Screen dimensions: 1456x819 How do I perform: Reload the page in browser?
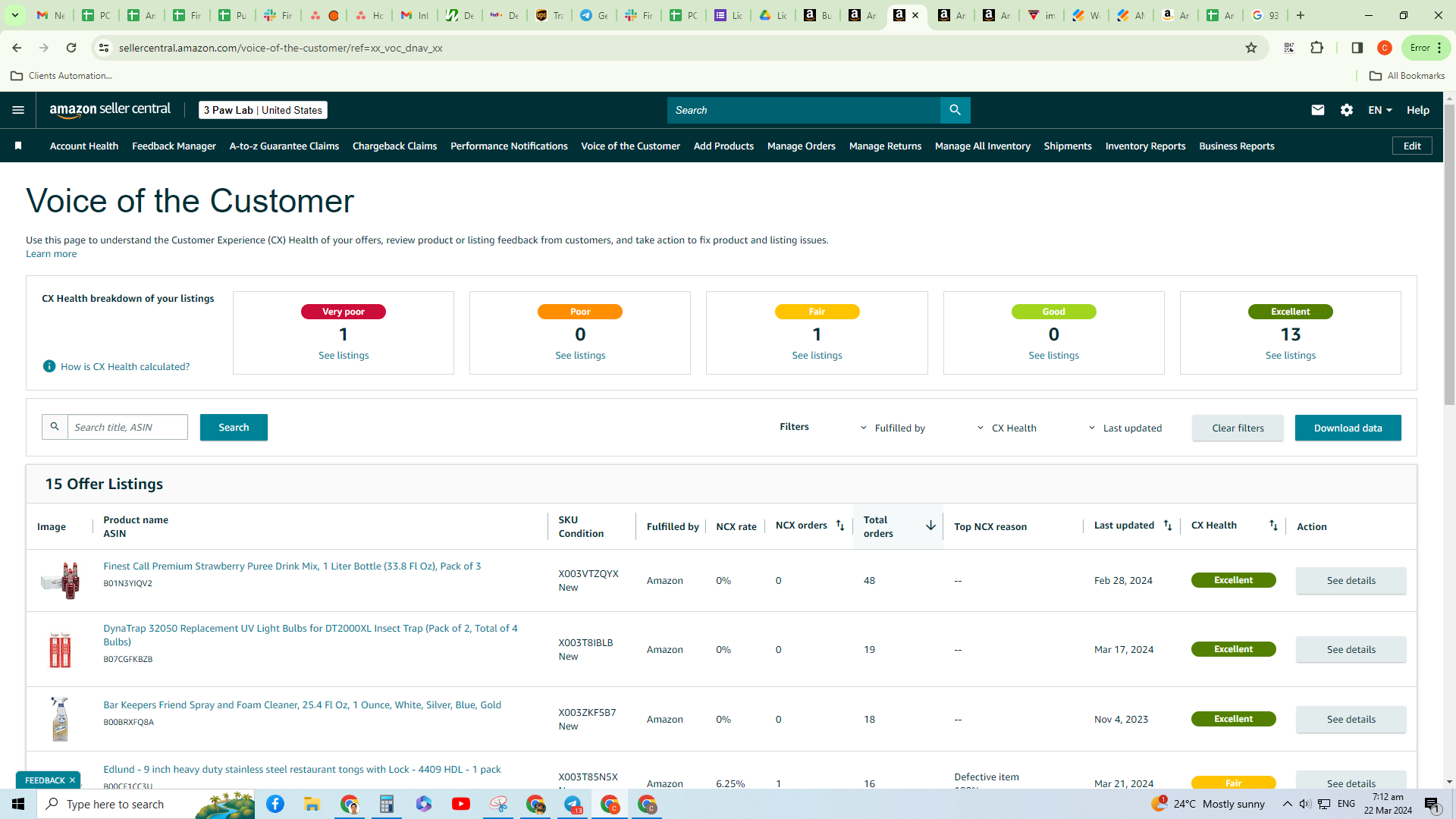coord(71,48)
